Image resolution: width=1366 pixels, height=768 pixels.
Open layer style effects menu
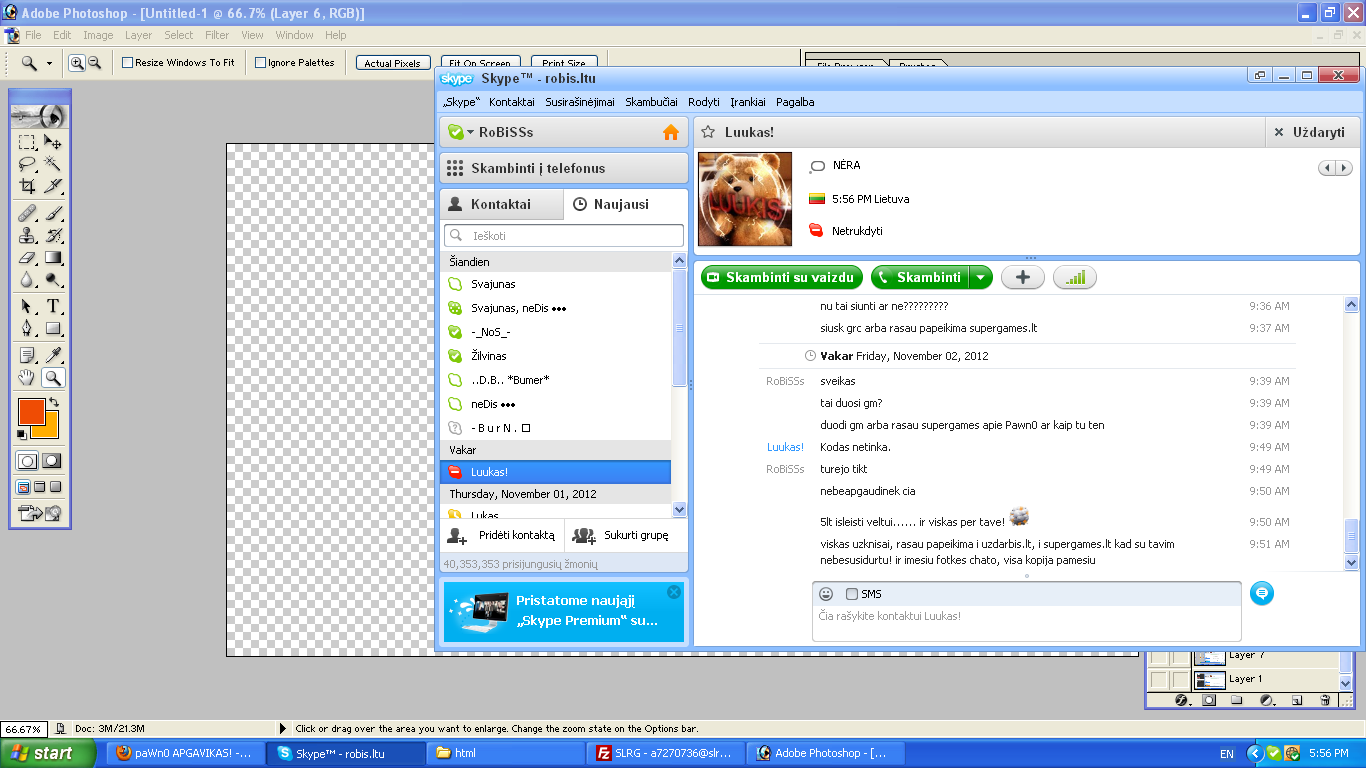coord(1181,701)
